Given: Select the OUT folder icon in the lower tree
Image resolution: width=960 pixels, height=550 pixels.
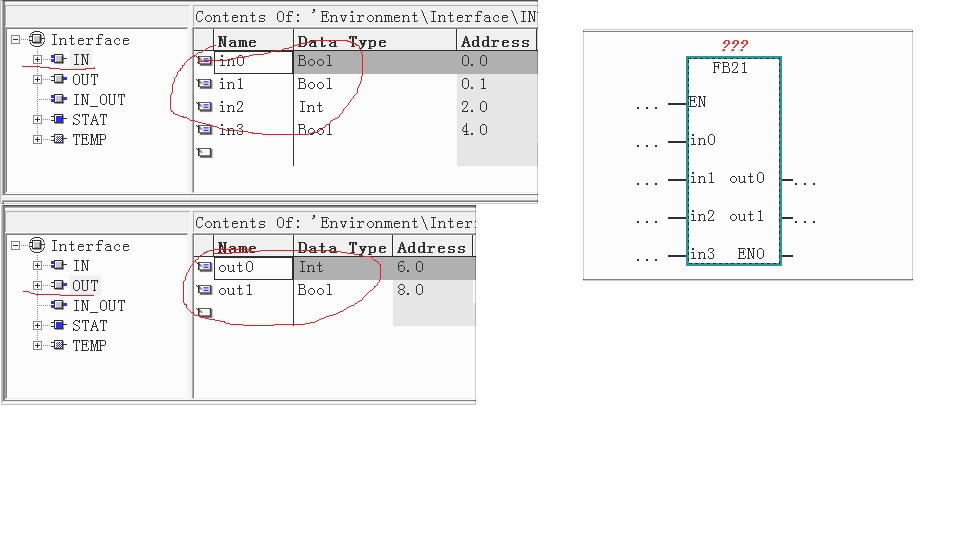Looking at the screenshot, I should [x=59, y=285].
